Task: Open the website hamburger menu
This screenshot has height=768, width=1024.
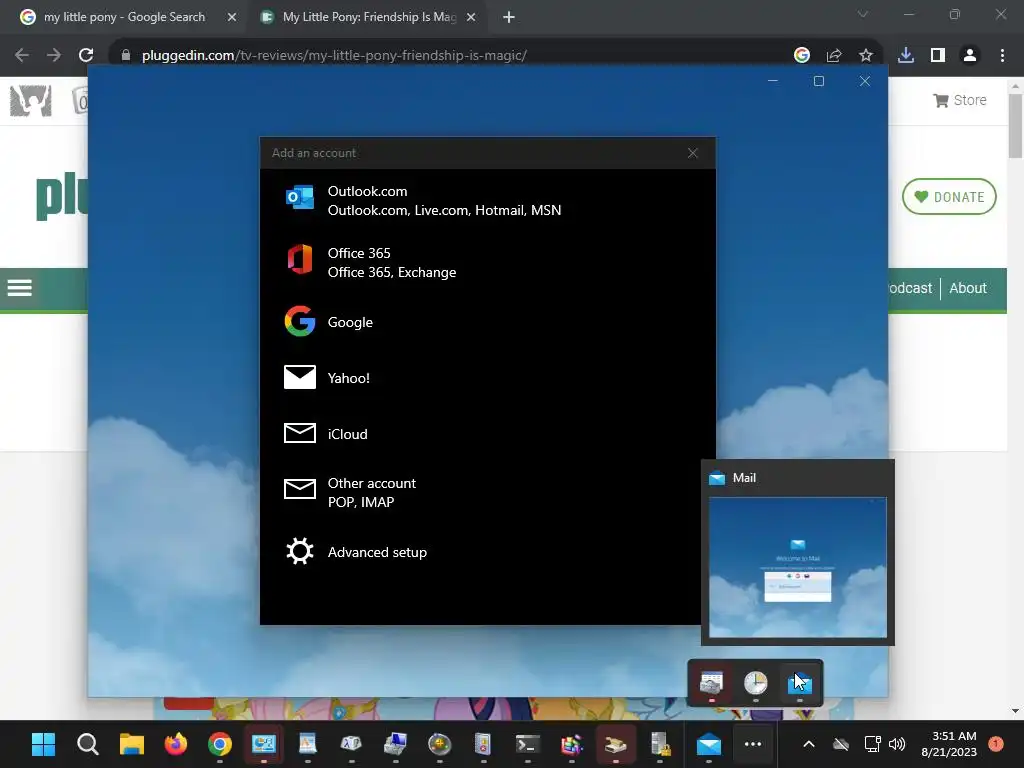Action: tap(20, 287)
